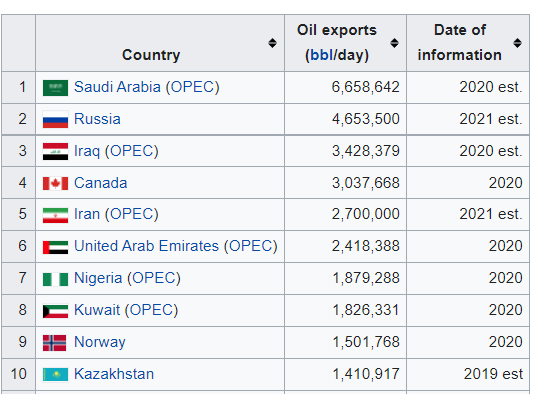The width and height of the screenshot is (535, 394).
Task: Click the Saudi Arabia flag icon
Action: coord(55,88)
